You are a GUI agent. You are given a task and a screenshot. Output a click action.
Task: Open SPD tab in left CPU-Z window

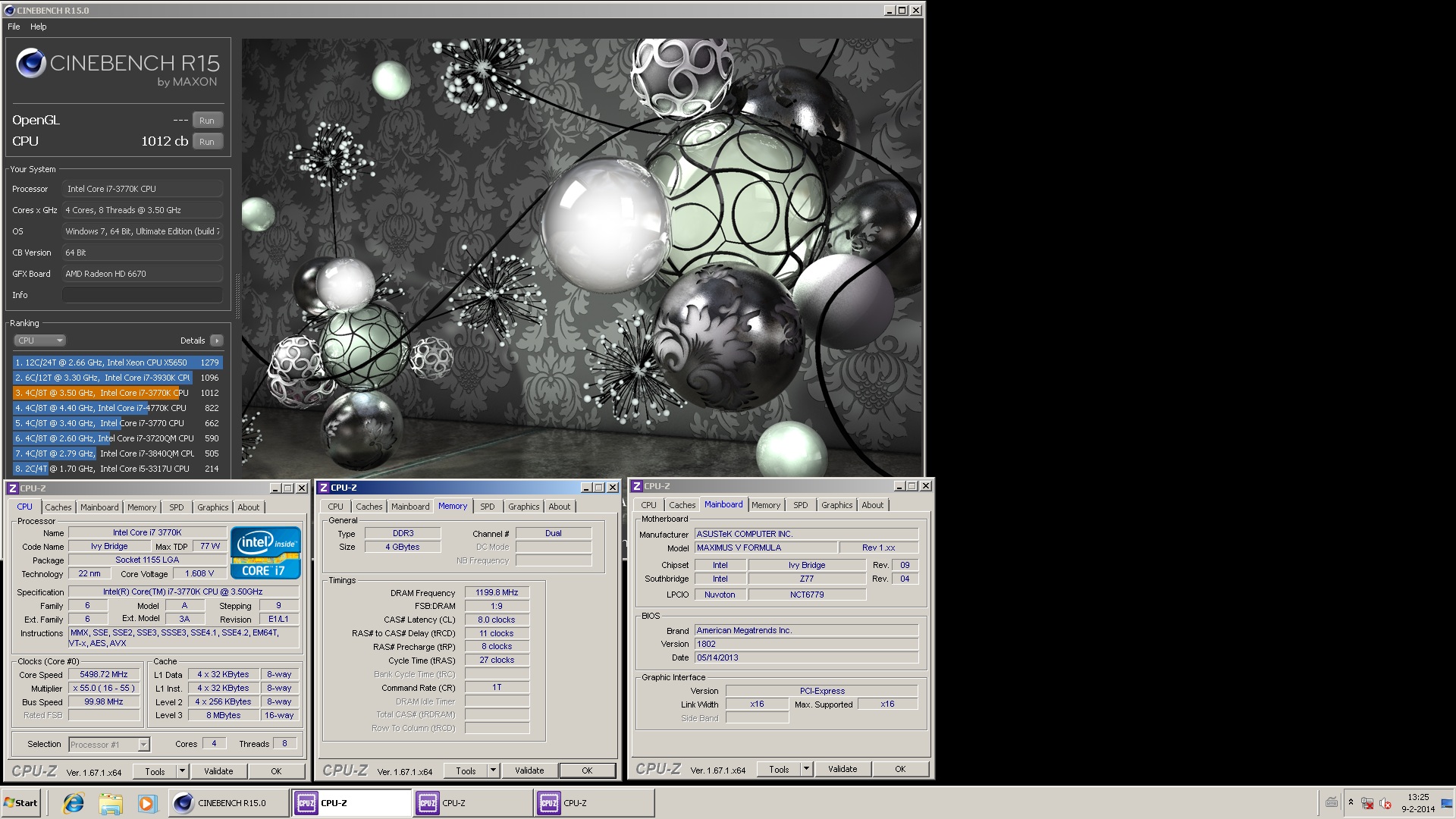click(x=177, y=507)
